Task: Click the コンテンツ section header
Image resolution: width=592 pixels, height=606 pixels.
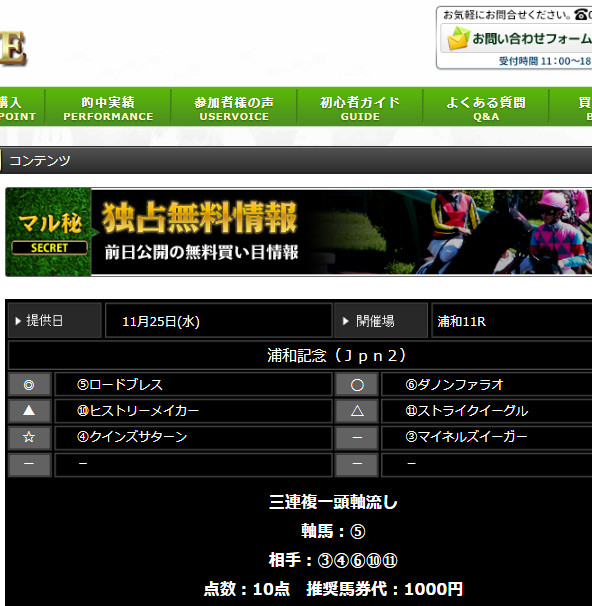Action: (296, 160)
